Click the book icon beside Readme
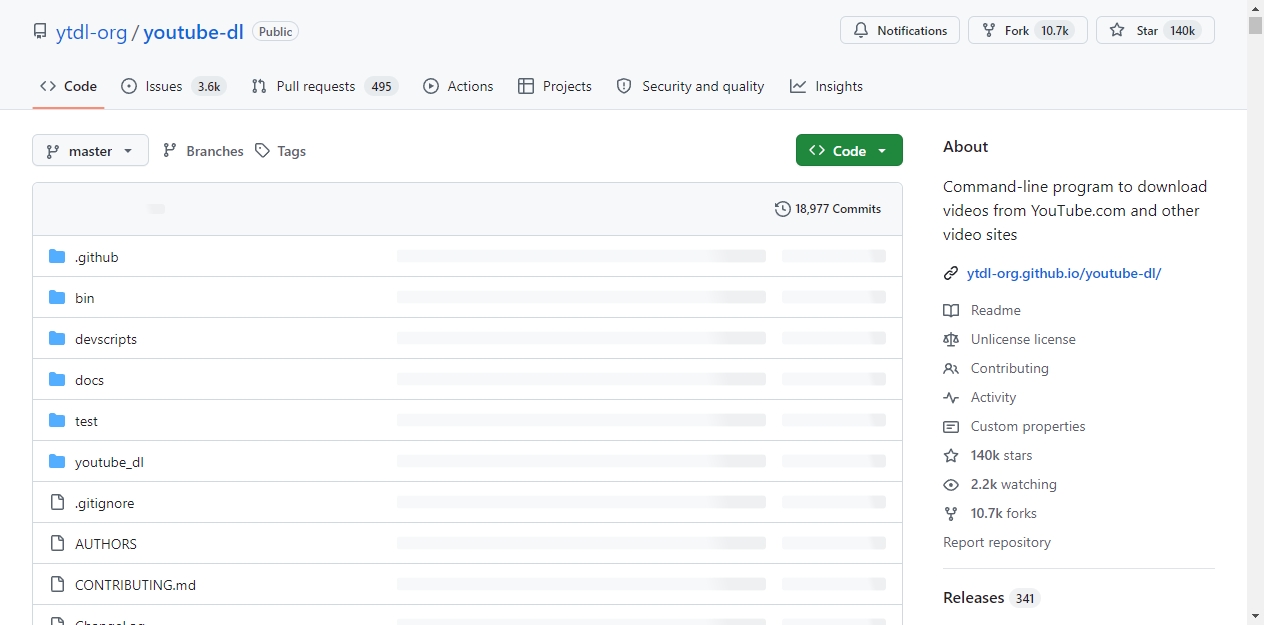This screenshot has width=1264, height=625. [x=951, y=310]
